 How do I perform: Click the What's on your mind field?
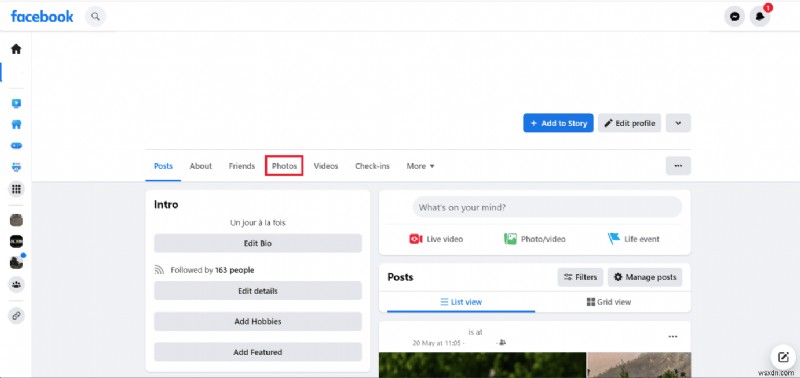pos(547,207)
